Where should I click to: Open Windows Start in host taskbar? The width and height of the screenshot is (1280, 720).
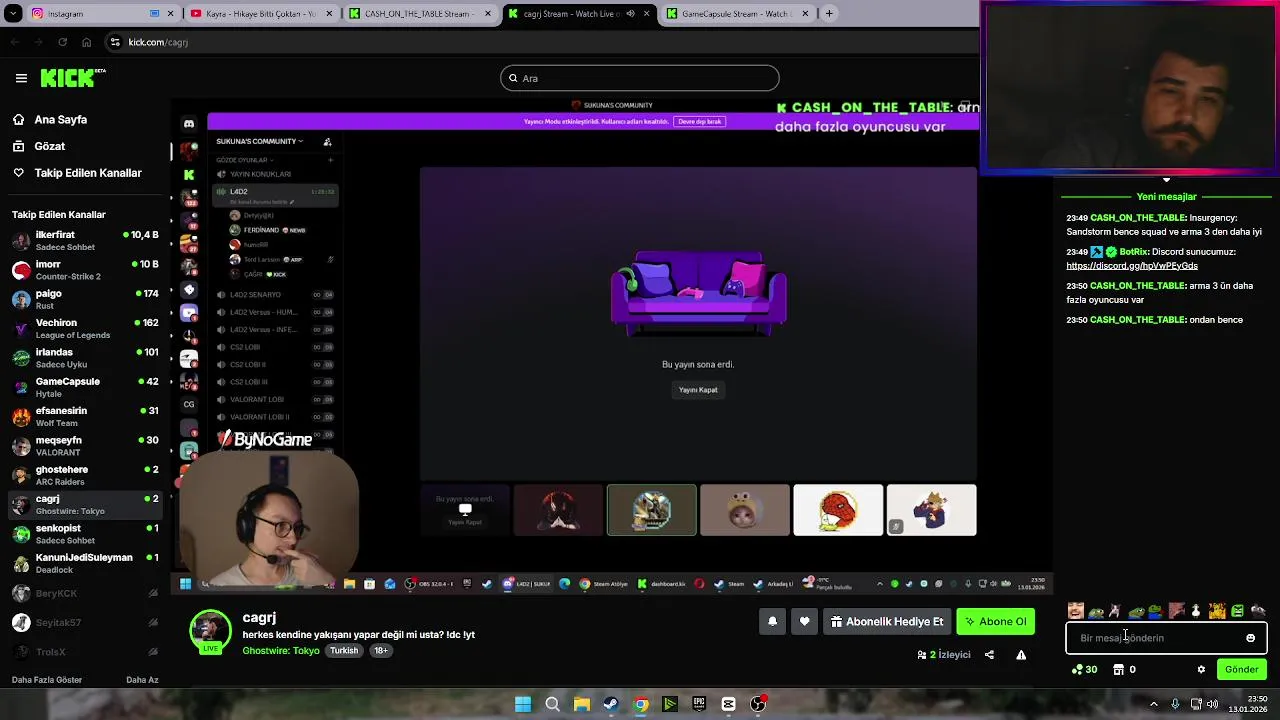coord(523,704)
